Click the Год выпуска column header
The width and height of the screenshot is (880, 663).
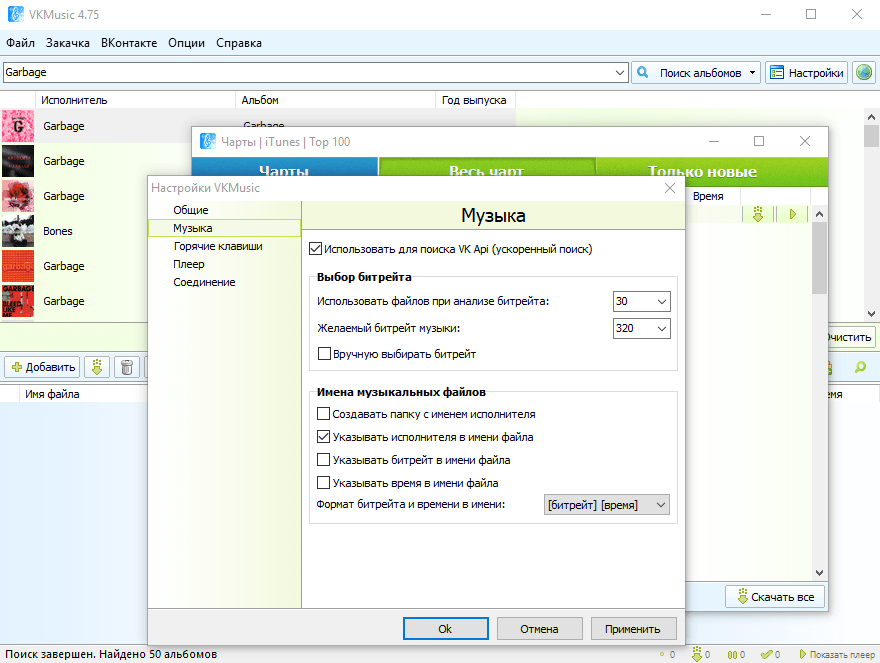(x=475, y=100)
